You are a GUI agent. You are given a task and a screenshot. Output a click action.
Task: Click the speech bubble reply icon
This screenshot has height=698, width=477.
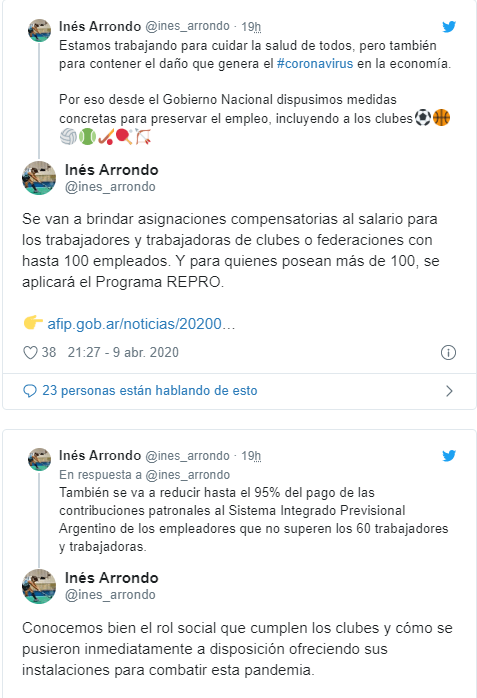(29, 391)
